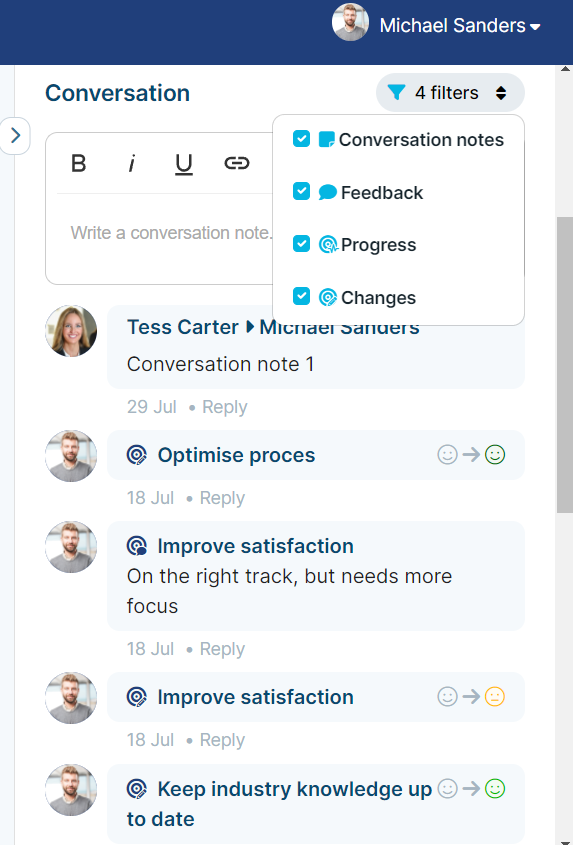The width and height of the screenshot is (573, 845).
Task: Untick the Changes filter checkbox
Action: point(301,296)
